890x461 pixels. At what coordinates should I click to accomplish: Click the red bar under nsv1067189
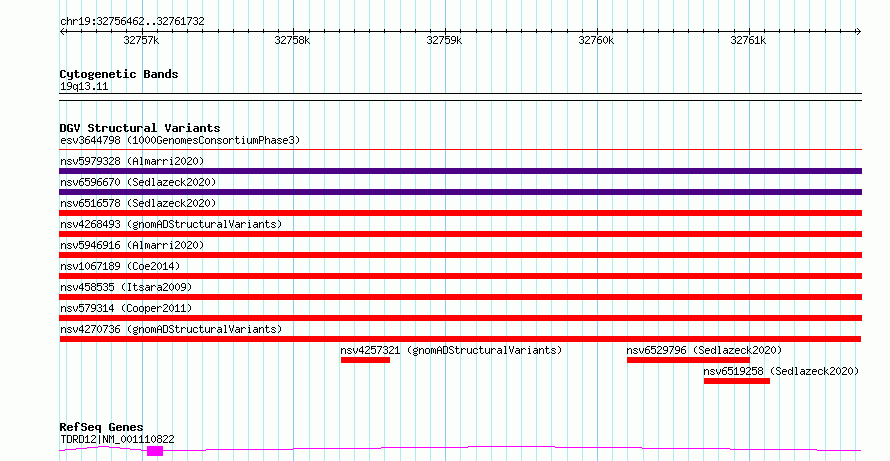[x=460, y=276]
